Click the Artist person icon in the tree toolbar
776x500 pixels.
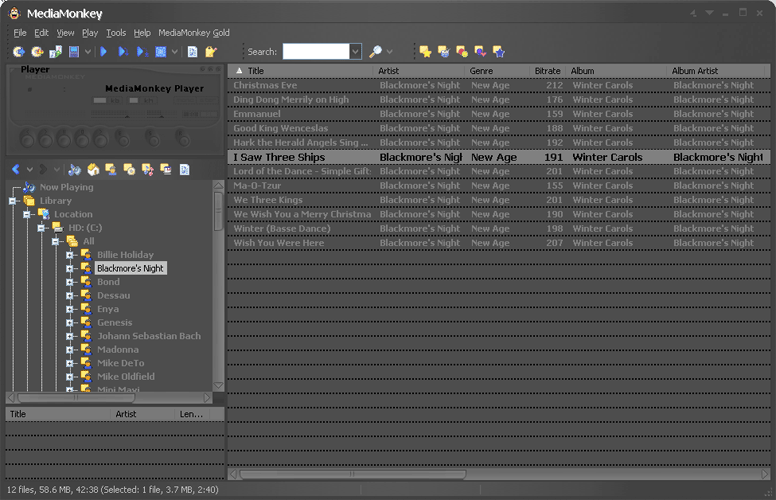[x=111, y=170]
